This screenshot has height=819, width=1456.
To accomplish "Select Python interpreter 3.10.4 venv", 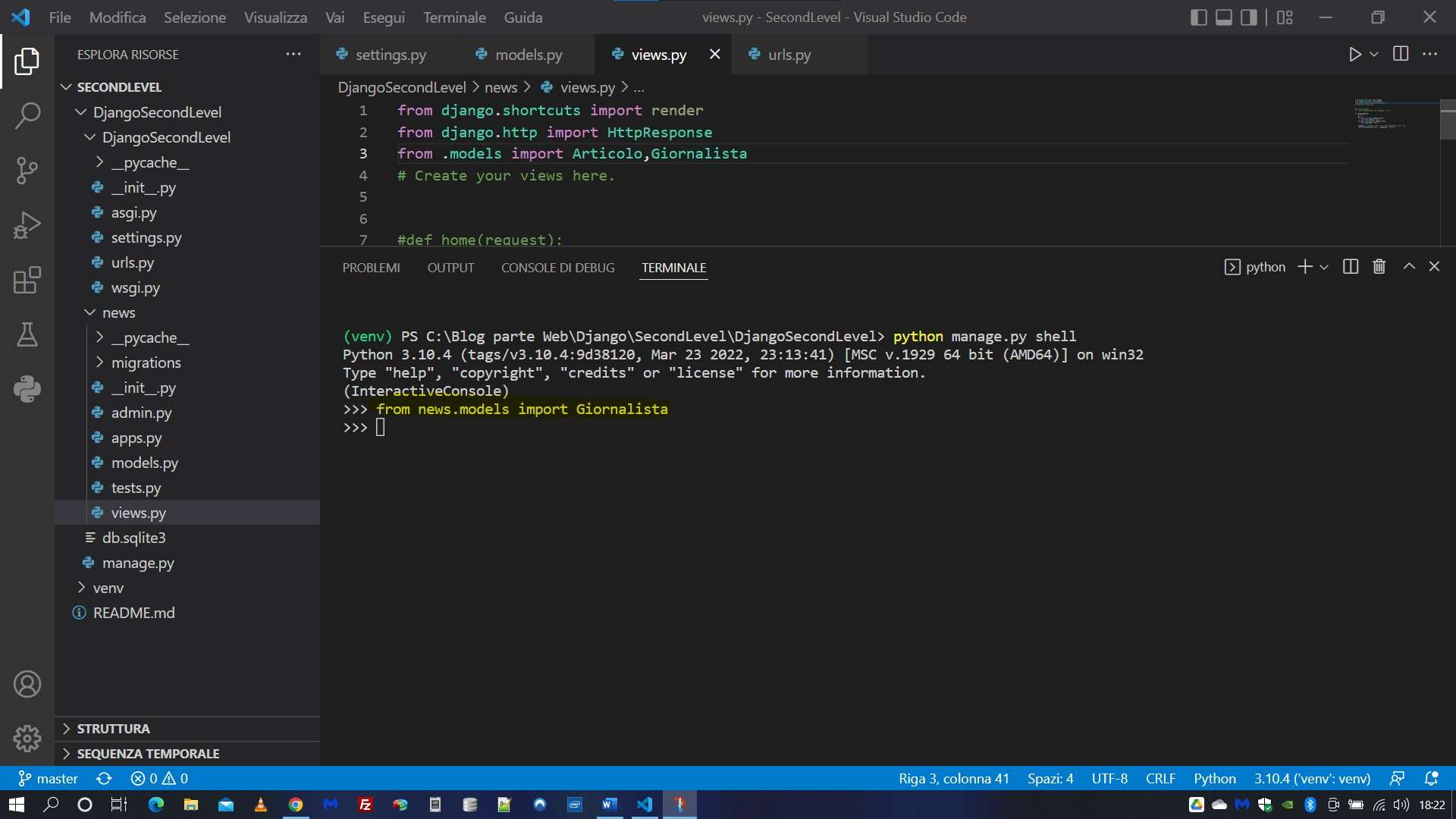I will coord(1312,779).
